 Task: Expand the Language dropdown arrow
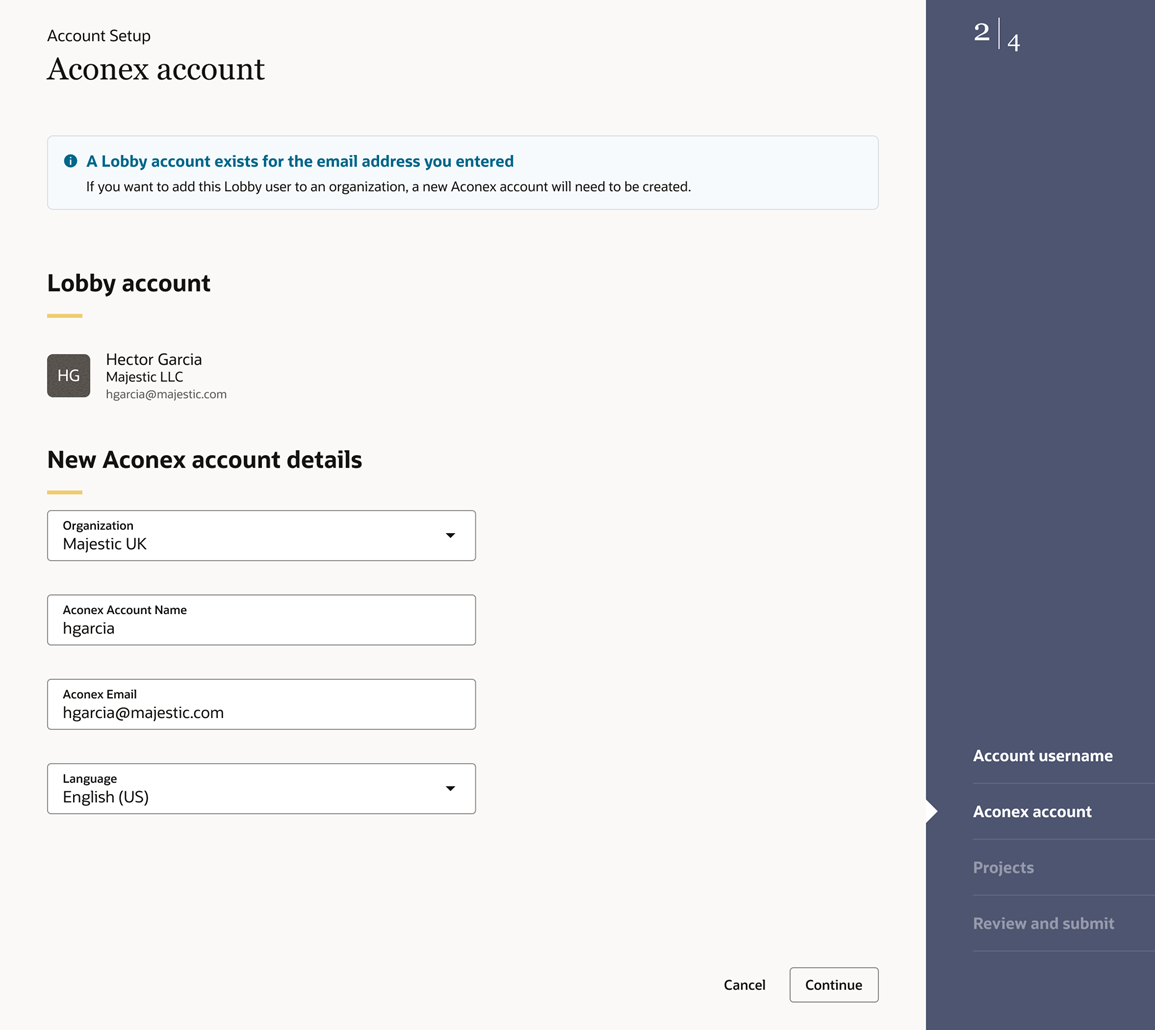[x=450, y=789]
